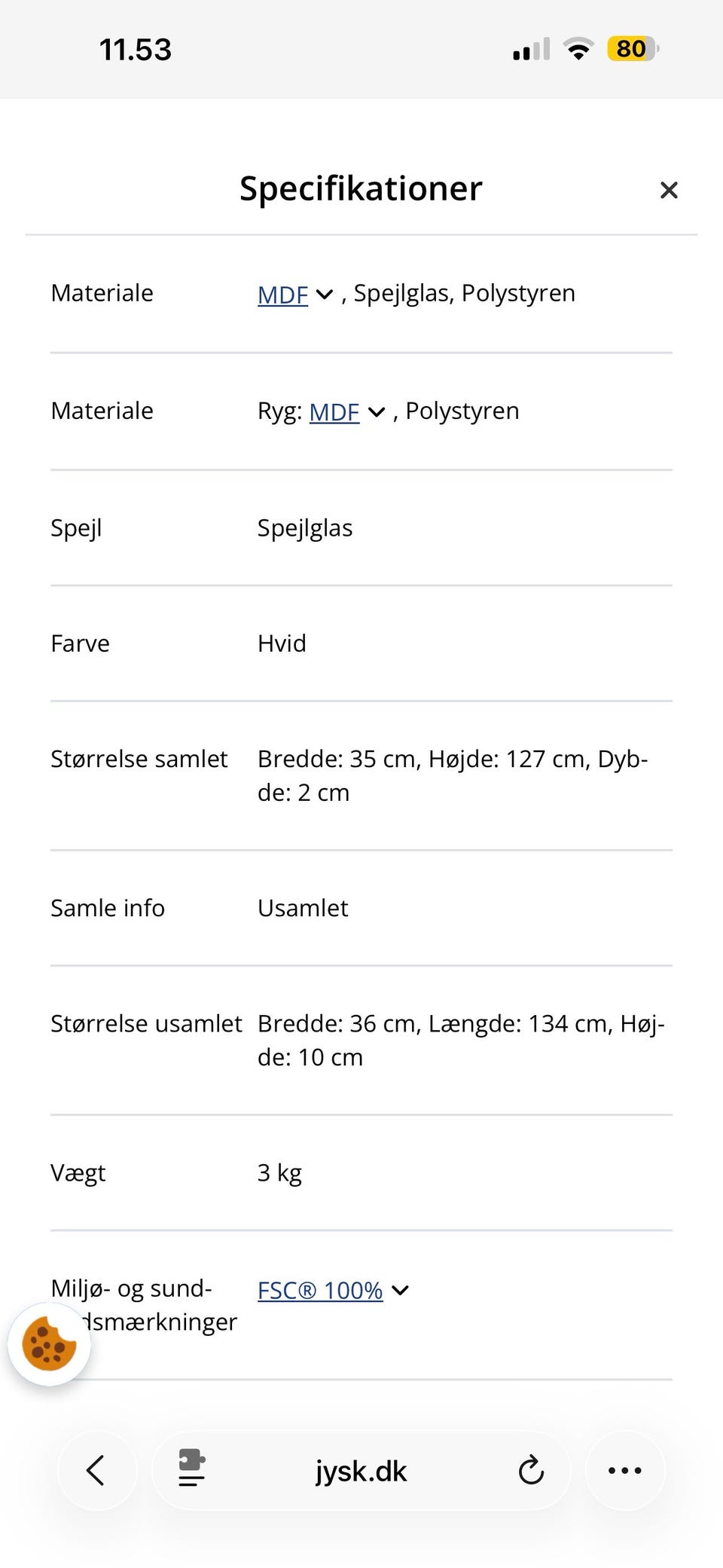
Task: Tap the cellular signal bars icon
Action: pyautogui.click(x=531, y=50)
